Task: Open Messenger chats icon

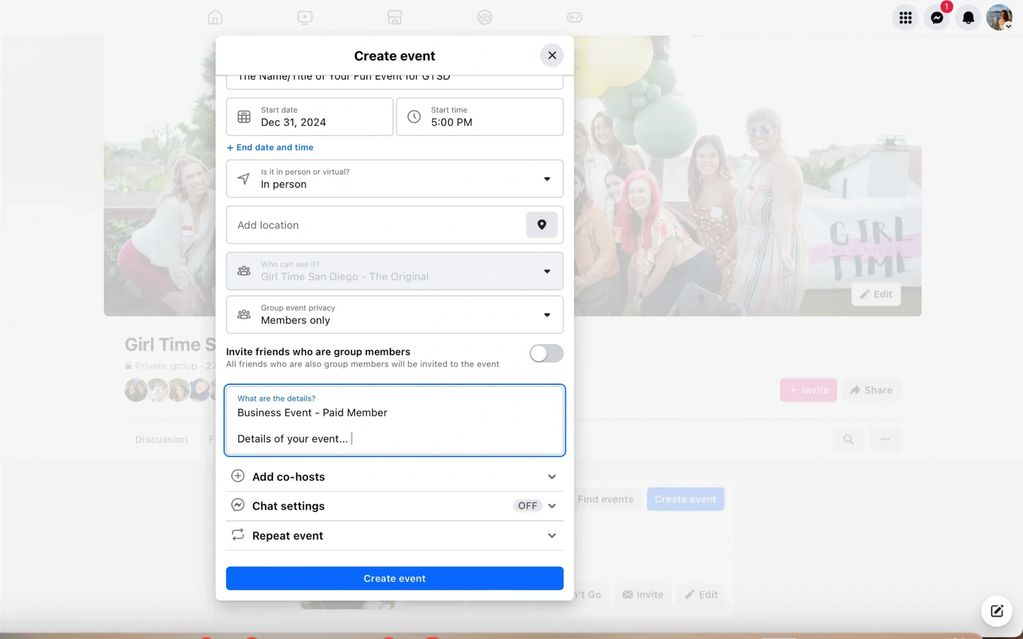Action: coord(937,17)
